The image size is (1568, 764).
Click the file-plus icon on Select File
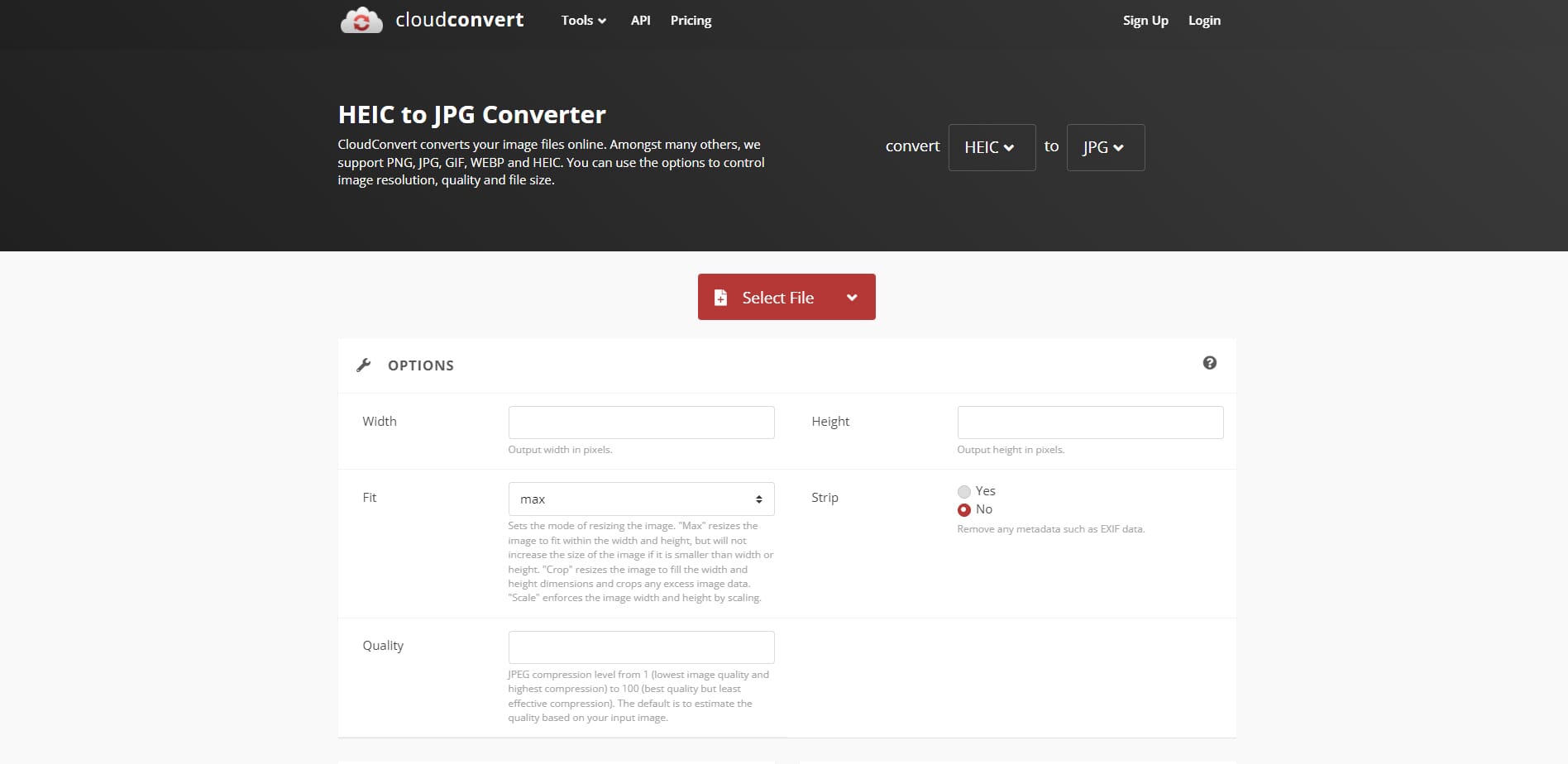720,298
